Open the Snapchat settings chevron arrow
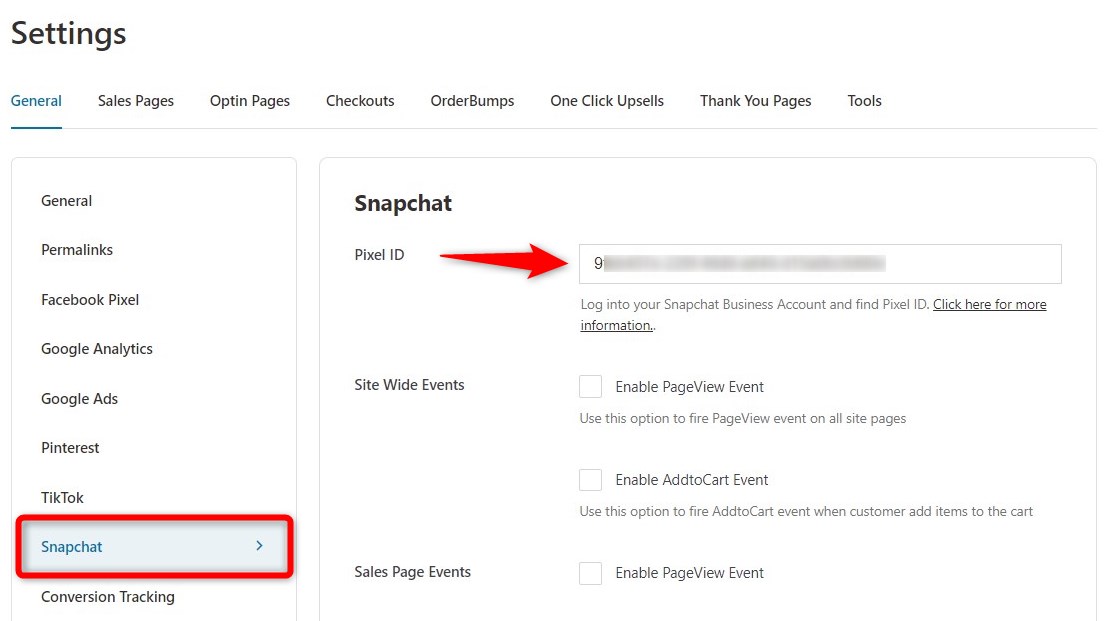 point(259,546)
